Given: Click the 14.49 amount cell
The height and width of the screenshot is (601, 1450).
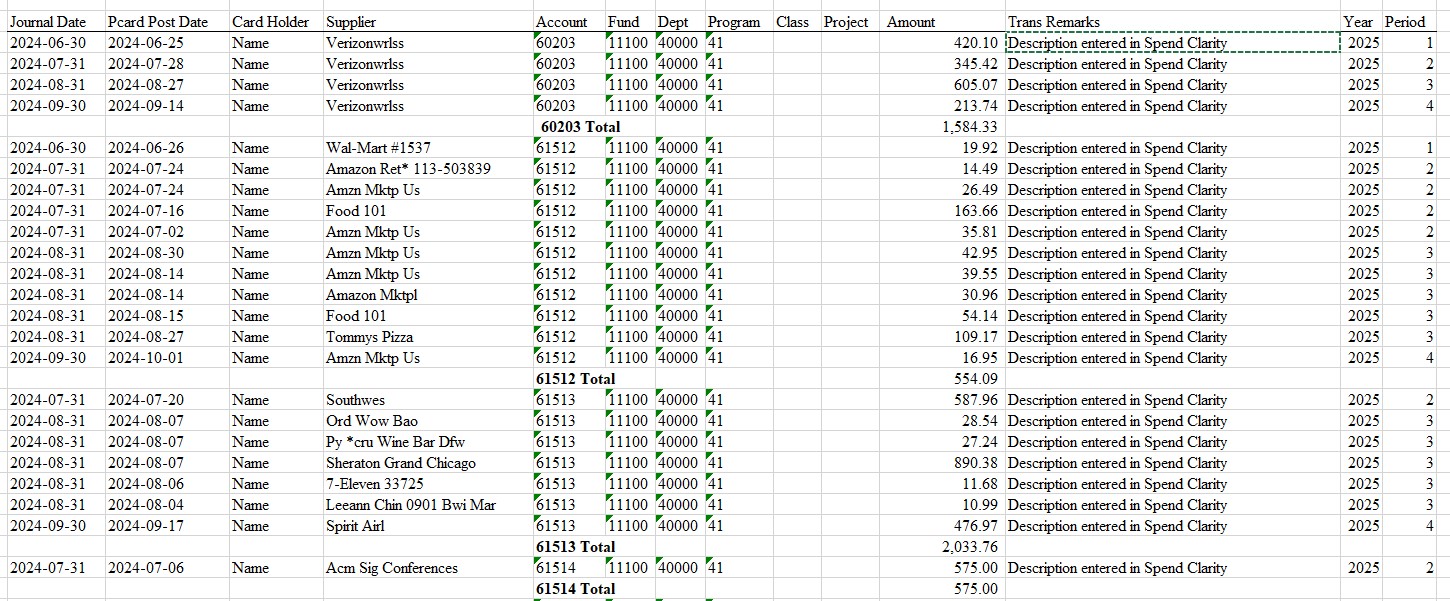Looking at the screenshot, I should pos(944,169).
